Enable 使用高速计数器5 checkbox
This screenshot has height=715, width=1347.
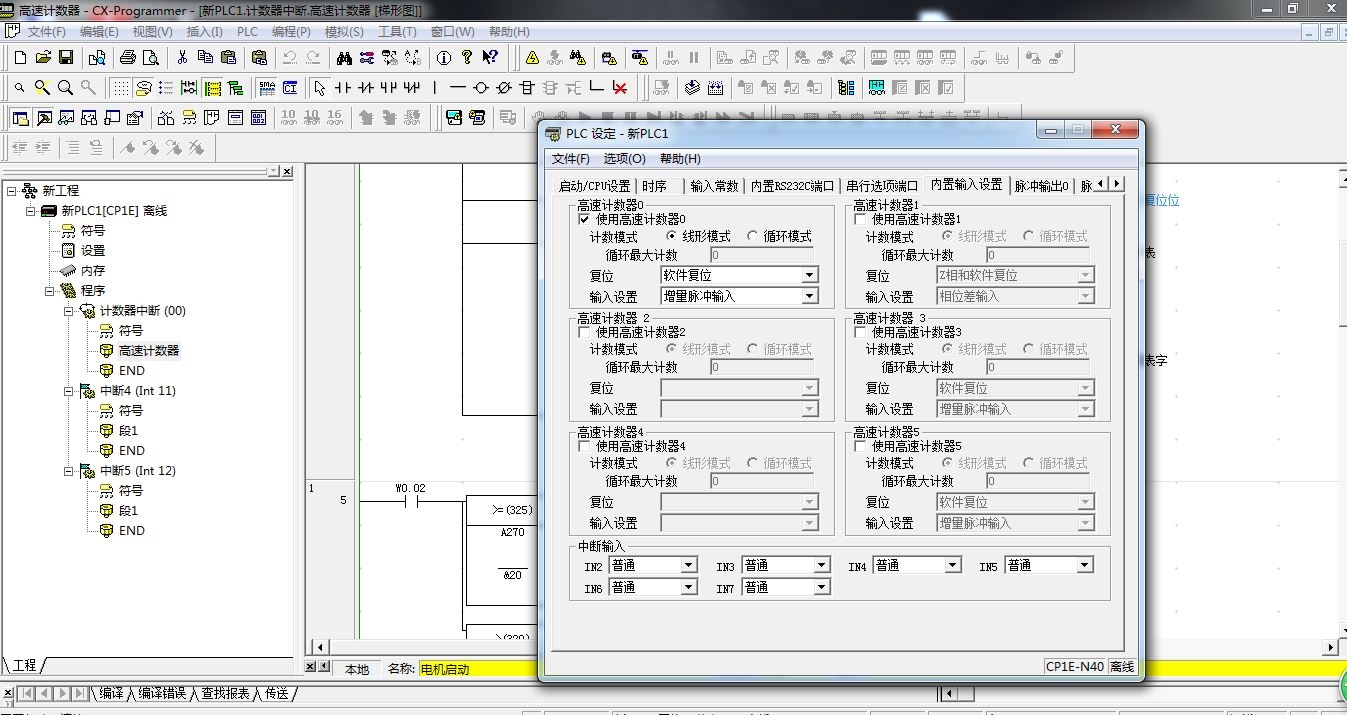(x=861, y=446)
